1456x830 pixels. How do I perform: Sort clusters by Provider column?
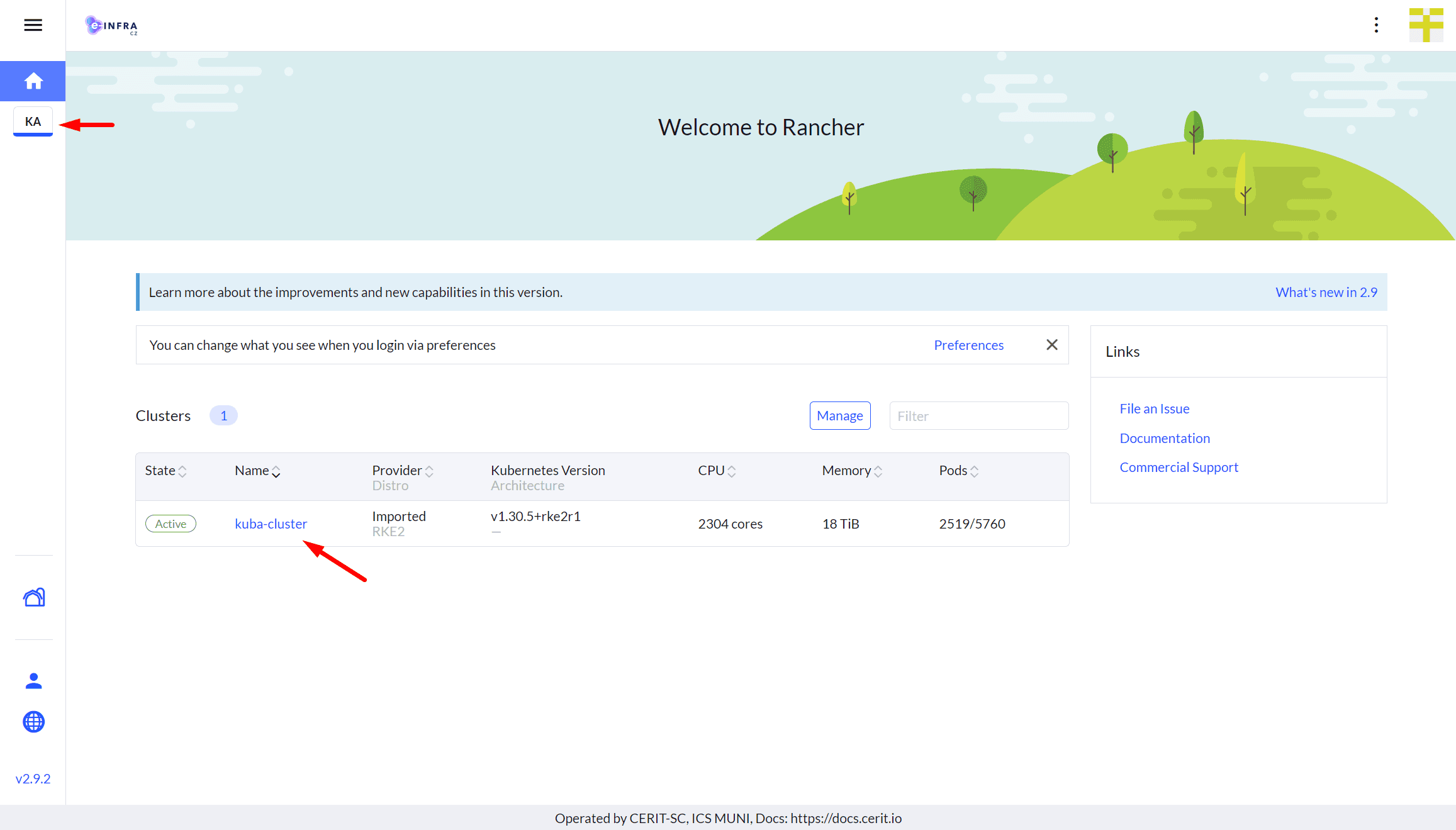[x=403, y=471]
